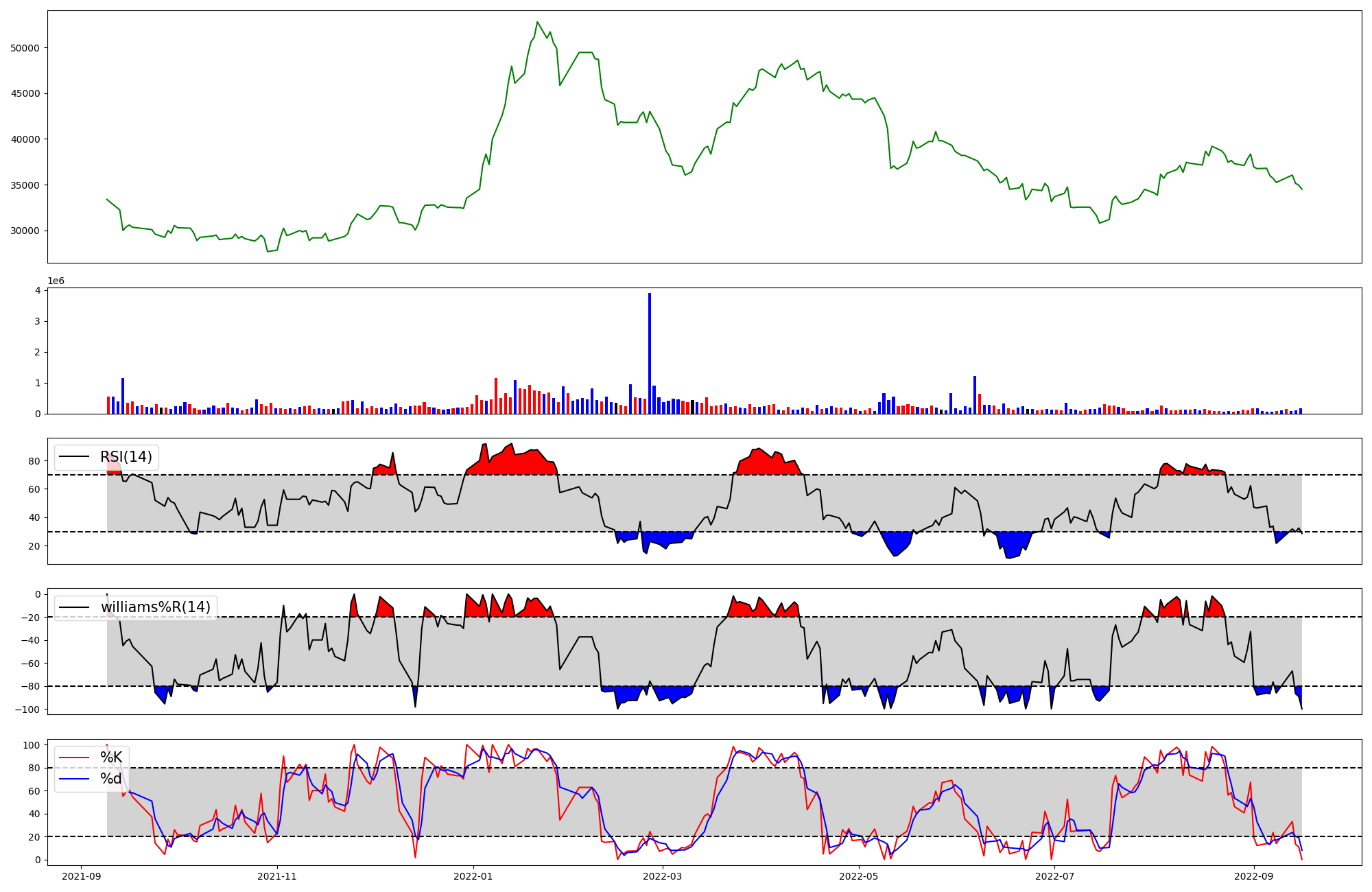Click the 2022-07 x-axis date label
The height and width of the screenshot is (892, 1372).
(x=1054, y=876)
